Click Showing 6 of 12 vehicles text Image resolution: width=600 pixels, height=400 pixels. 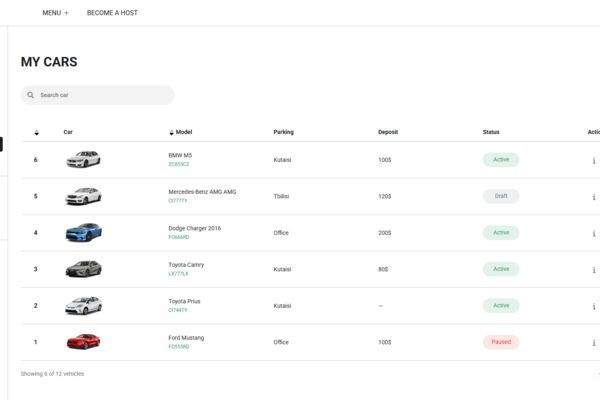click(52, 374)
